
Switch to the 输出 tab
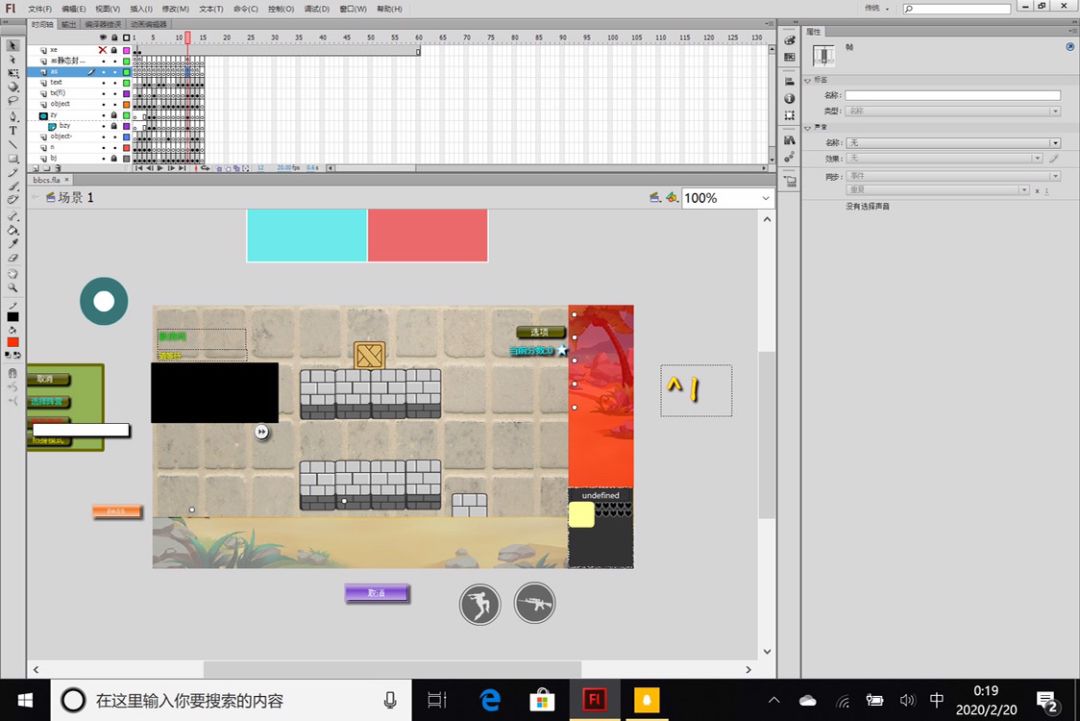click(68, 24)
